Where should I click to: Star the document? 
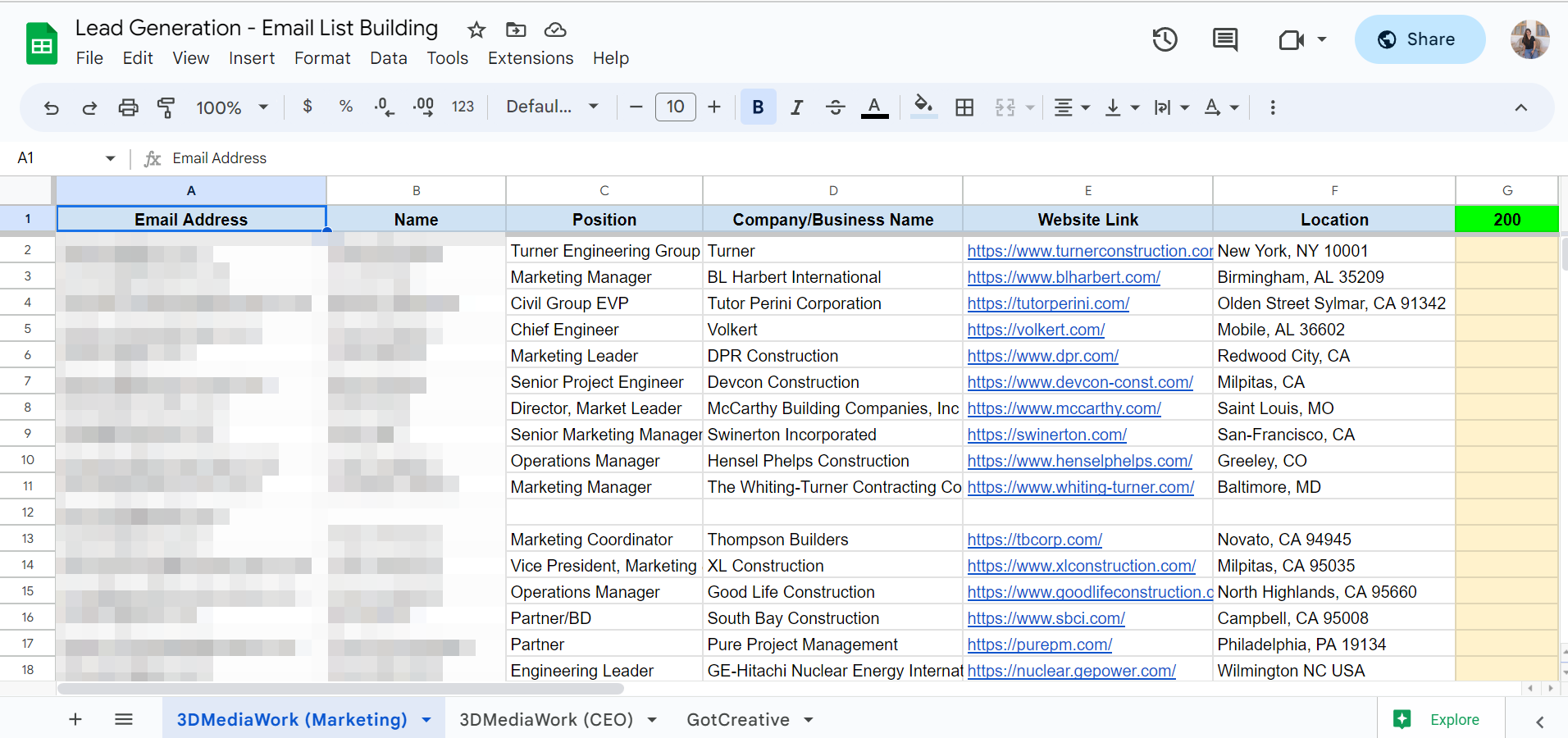click(x=476, y=30)
